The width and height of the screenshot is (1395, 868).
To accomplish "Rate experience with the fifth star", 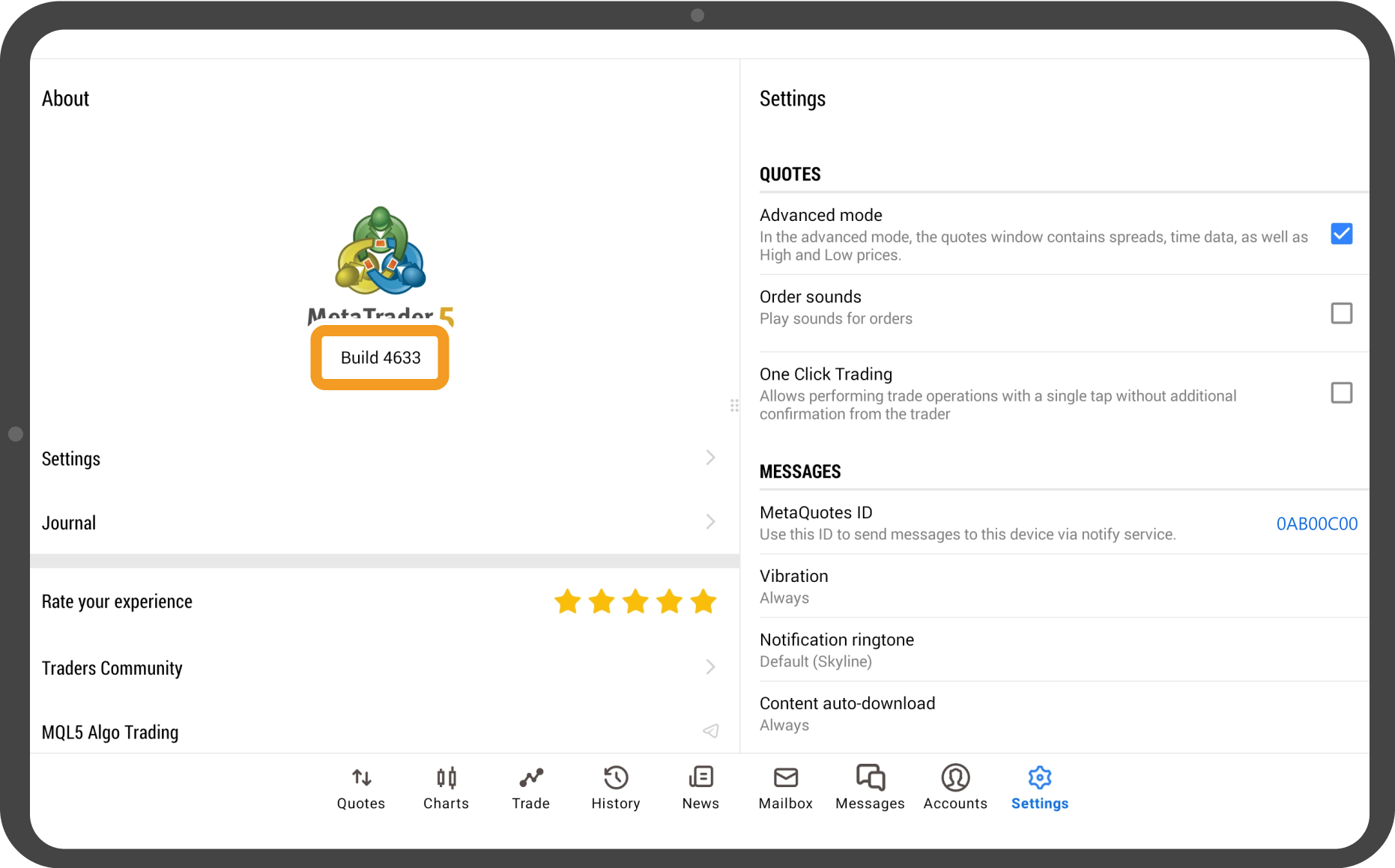I will pyautogui.click(x=703, y=601).
